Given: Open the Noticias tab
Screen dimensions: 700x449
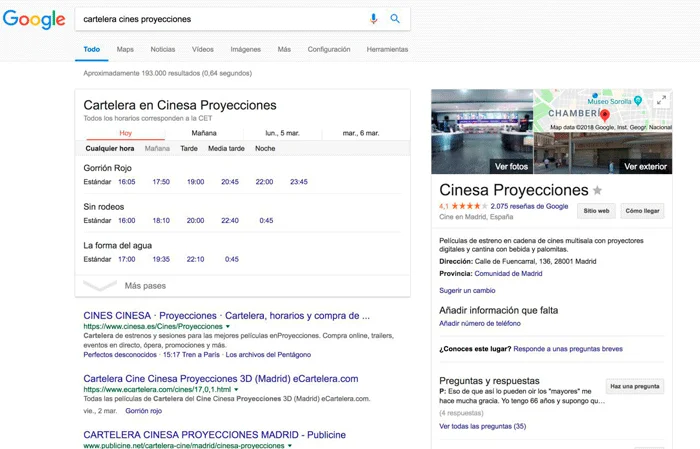Looking at the screenshot, I should 162,49.
